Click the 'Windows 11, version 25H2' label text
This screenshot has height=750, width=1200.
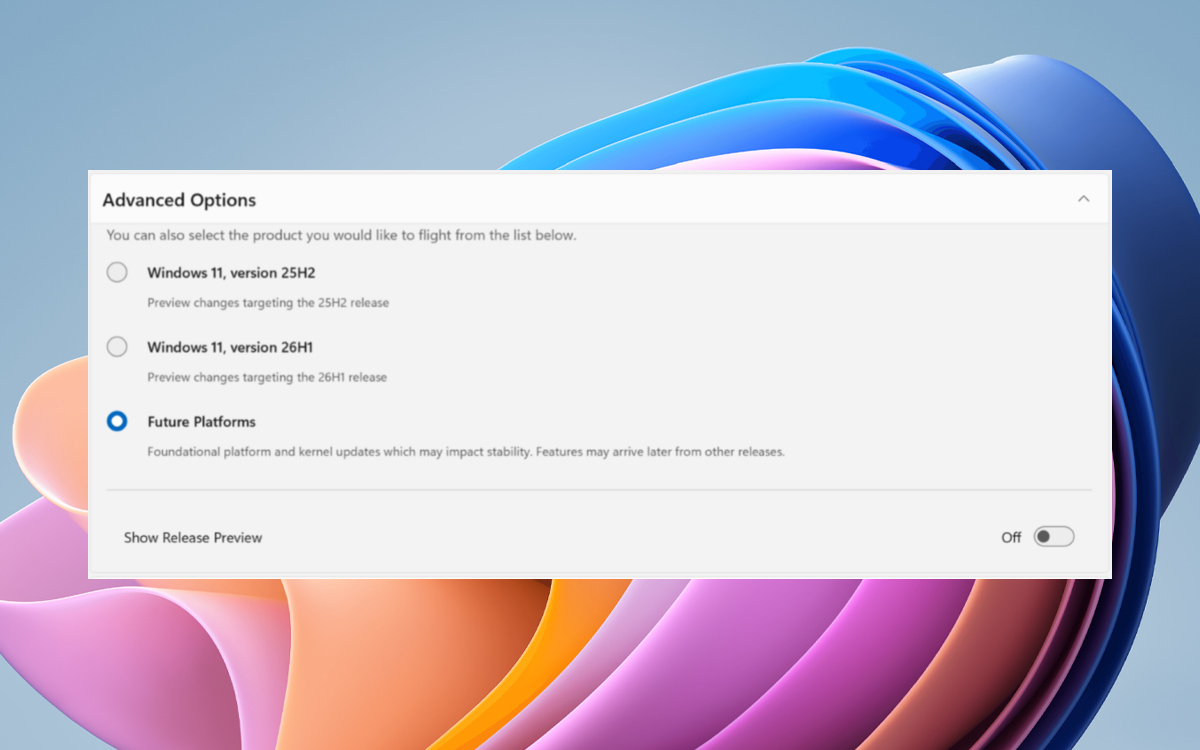pos(231,272)
